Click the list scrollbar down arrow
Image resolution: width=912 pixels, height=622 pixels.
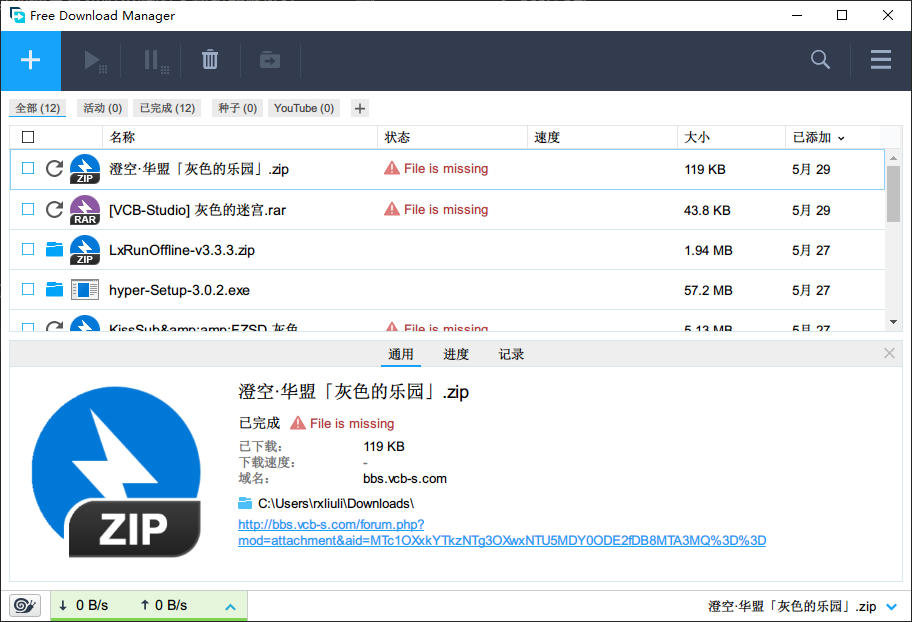pos(893,322)
